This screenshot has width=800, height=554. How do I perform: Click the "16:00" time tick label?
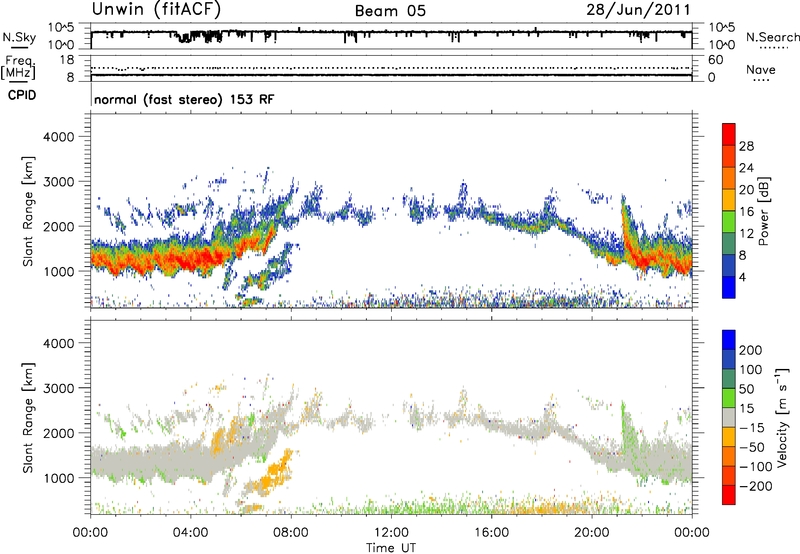[x=491, y=533]
